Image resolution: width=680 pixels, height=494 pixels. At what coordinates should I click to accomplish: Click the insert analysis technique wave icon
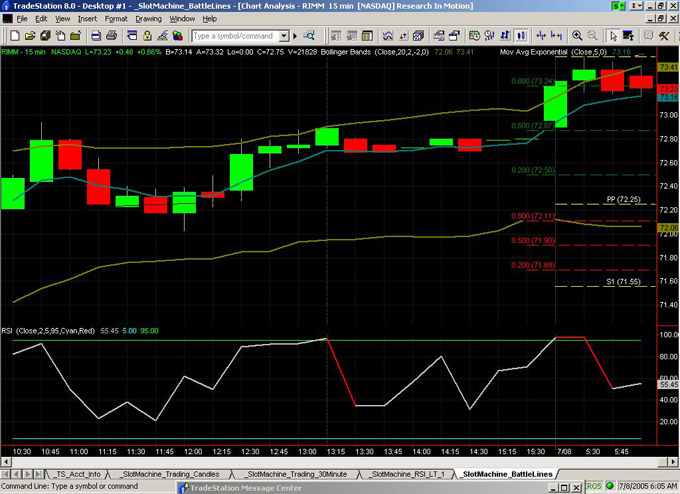click(387, 36)
